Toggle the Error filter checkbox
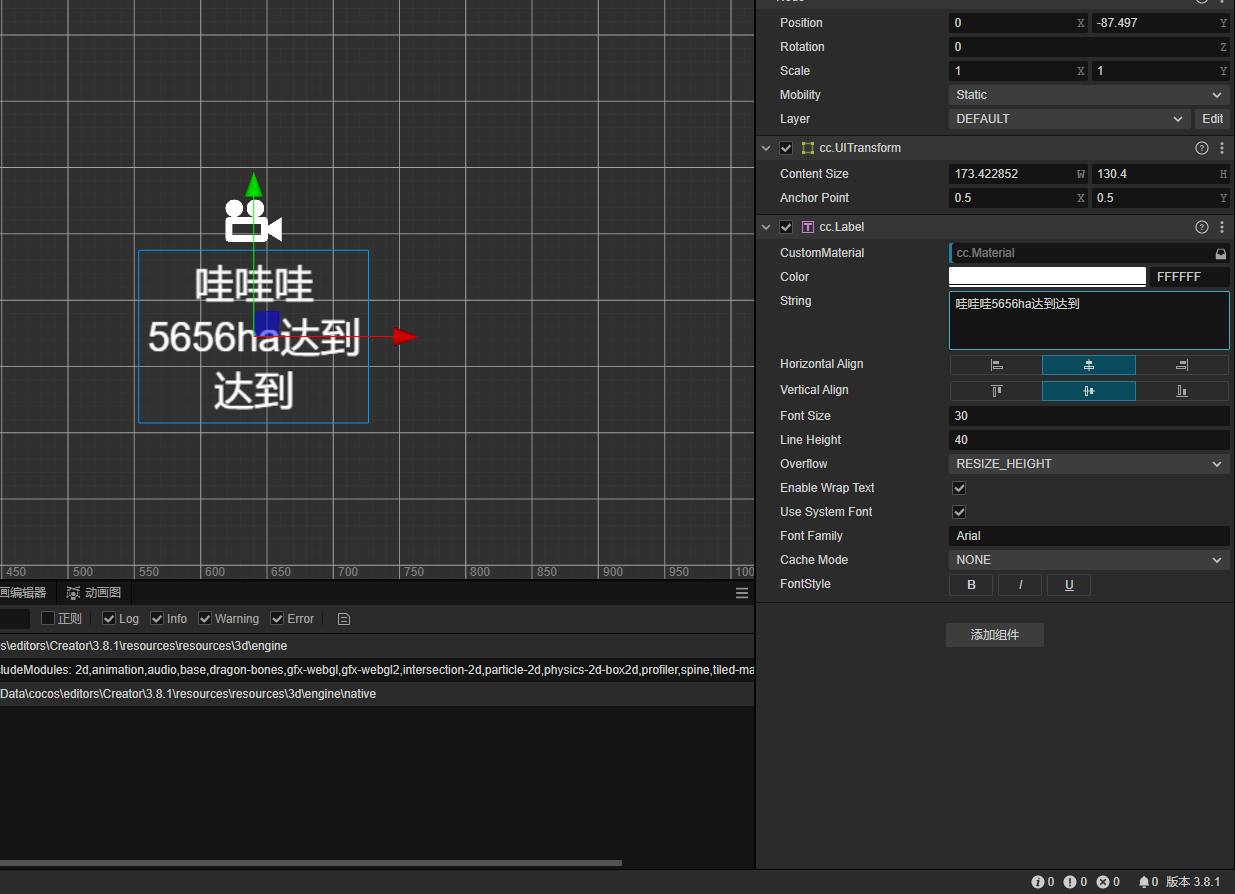The height and width of the screenshot is (894, 1235). pos(278,619)
